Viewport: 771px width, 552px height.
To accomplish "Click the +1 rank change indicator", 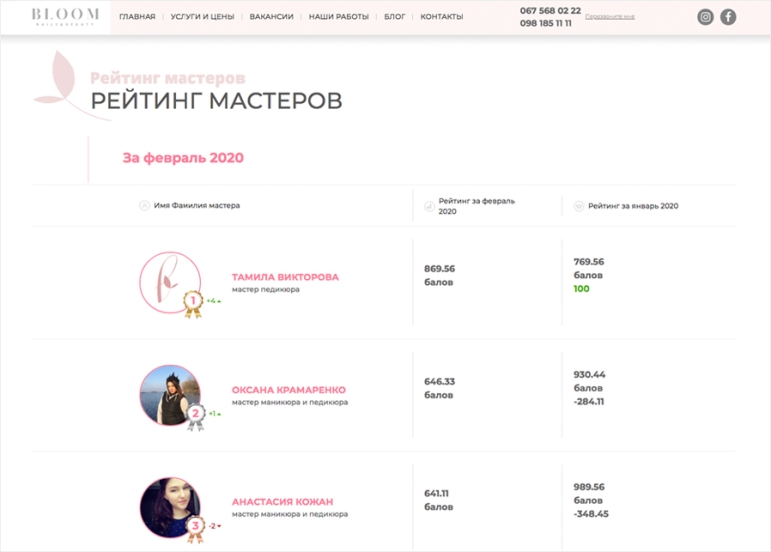I will 215,414.
